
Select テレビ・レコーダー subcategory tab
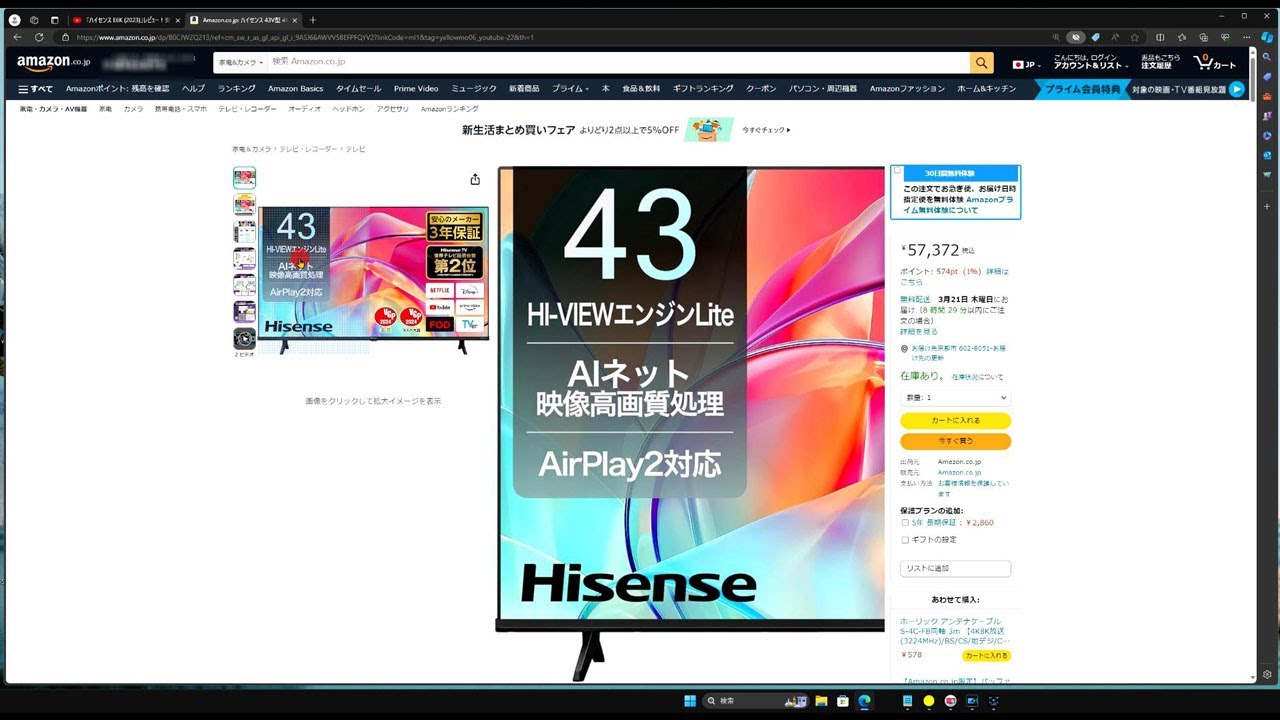pyautogui.click(x=247, y=109)
